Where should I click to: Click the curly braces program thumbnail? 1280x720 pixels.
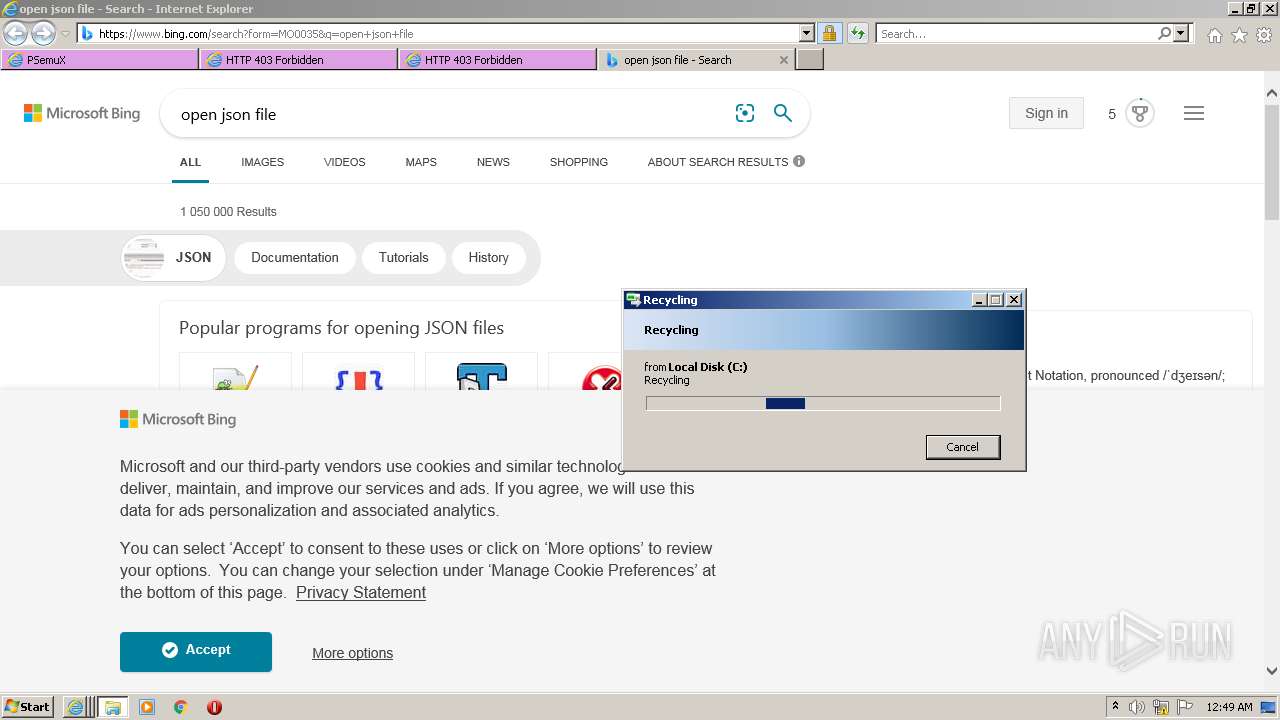pyautogui.click(x=358, y=371)
